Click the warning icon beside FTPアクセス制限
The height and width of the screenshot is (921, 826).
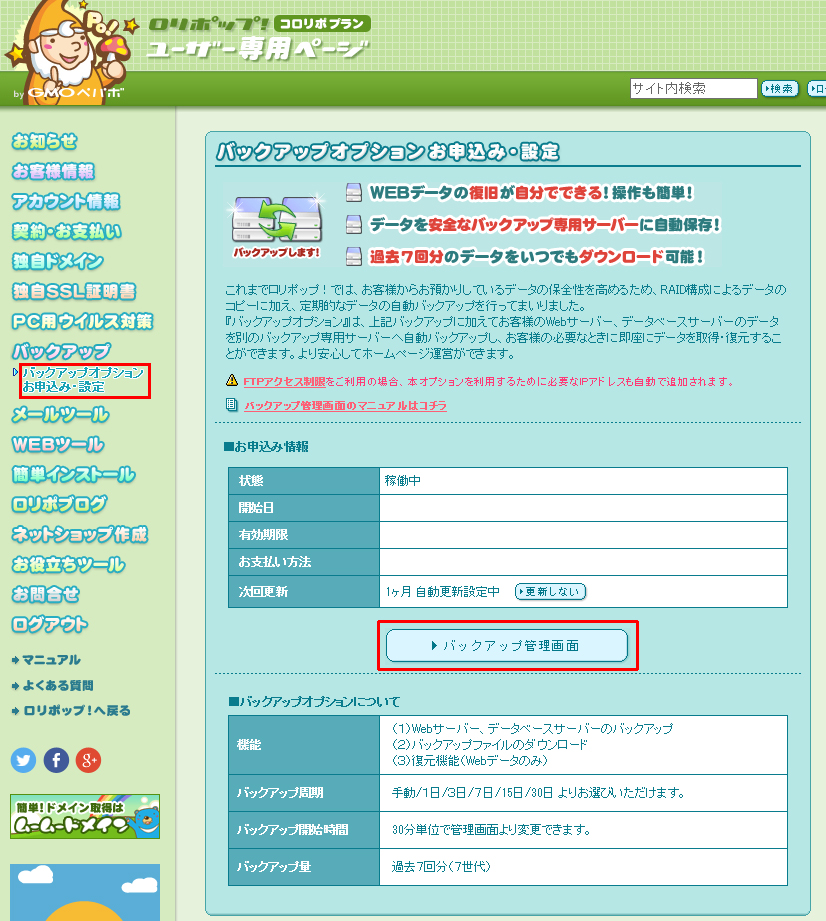232,381
